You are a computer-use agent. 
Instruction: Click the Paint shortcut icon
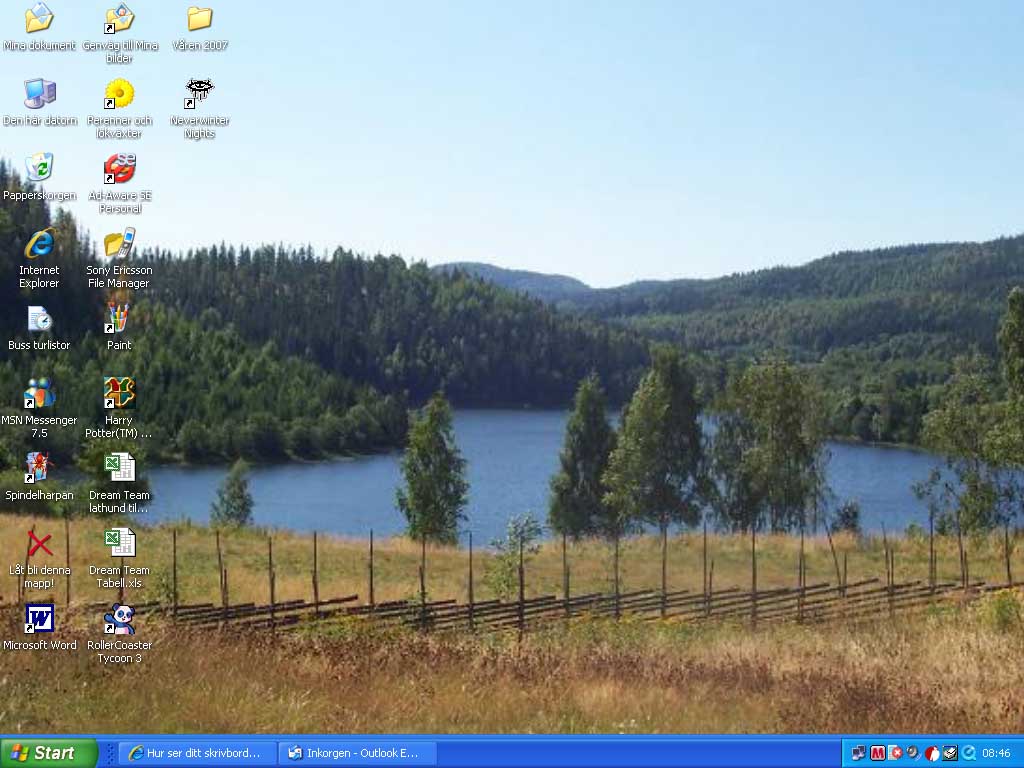pos(119,318)
